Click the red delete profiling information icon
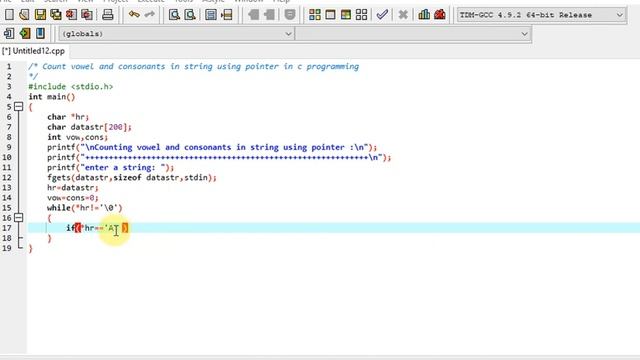 pos(440,15)
